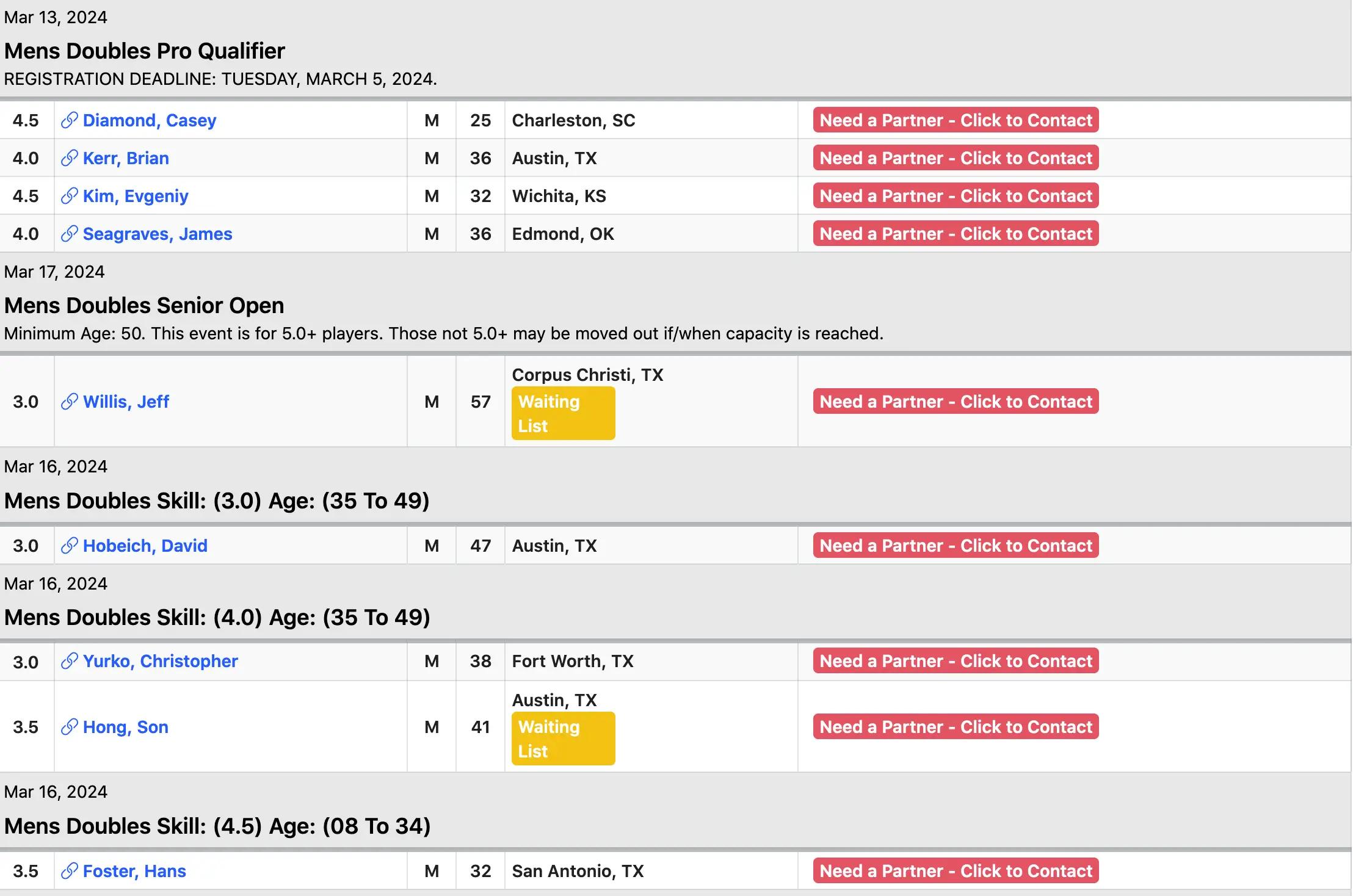Click the chain icon next to Hobeich, David
The image size is (1353, 896).
tap(70, 546)
